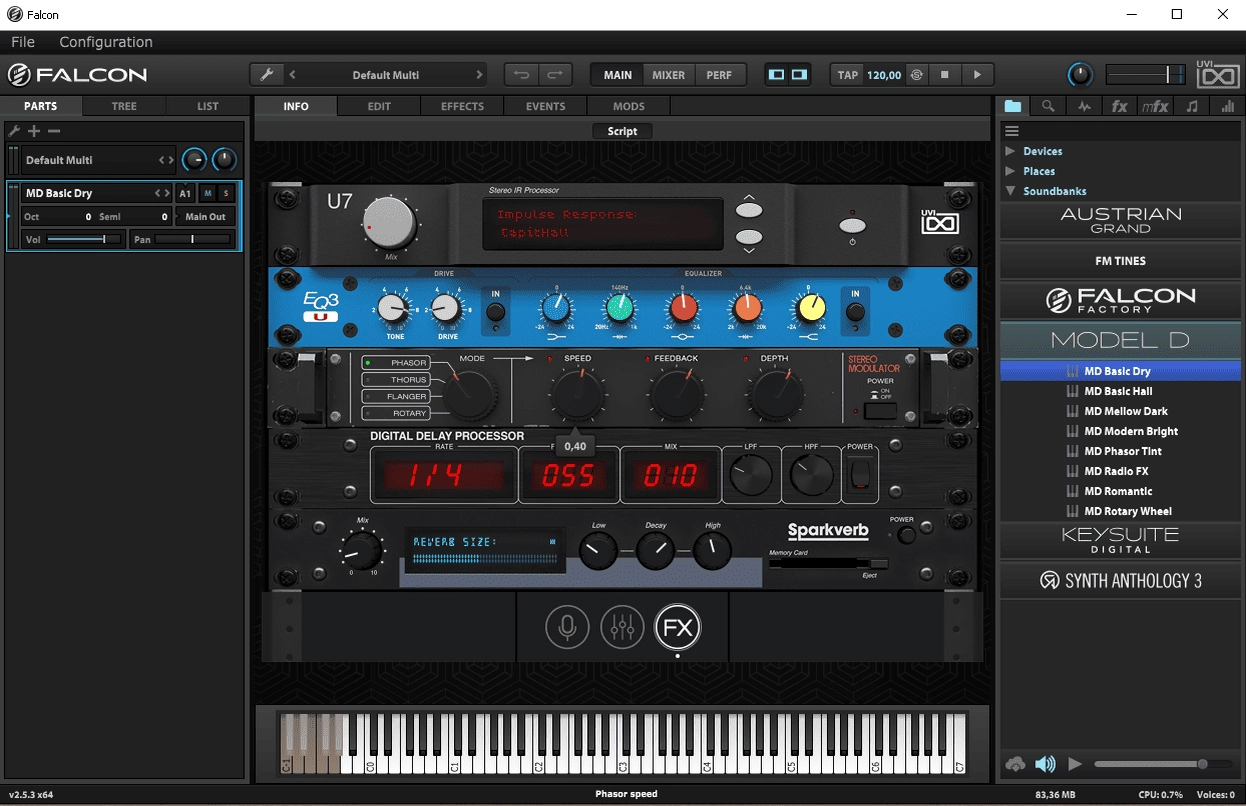
Task: Remove part with minus icon
Action: point(54,131)
